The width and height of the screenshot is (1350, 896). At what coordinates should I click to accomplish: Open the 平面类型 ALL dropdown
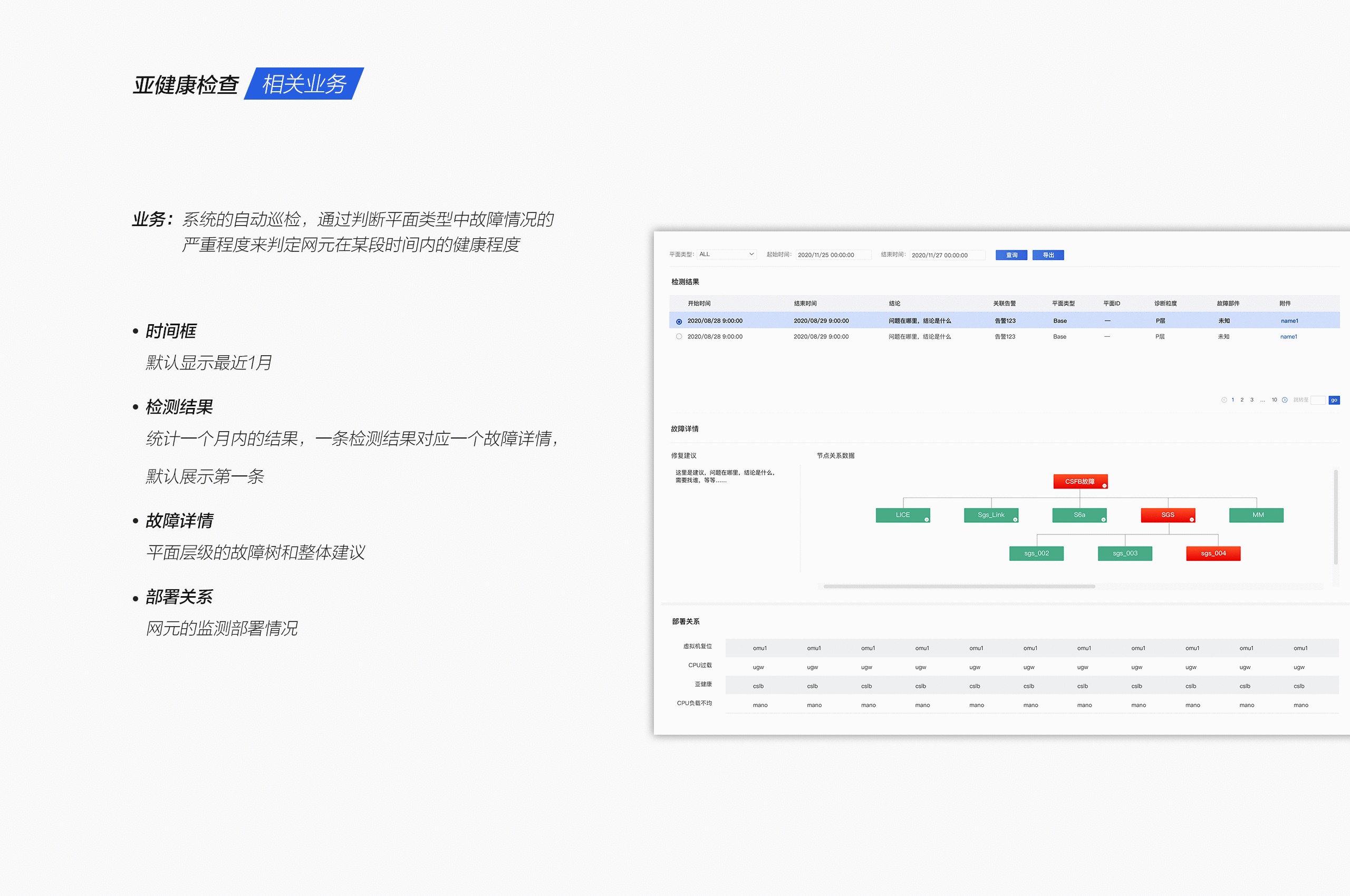pyautogui.click(x=726, y=254)
